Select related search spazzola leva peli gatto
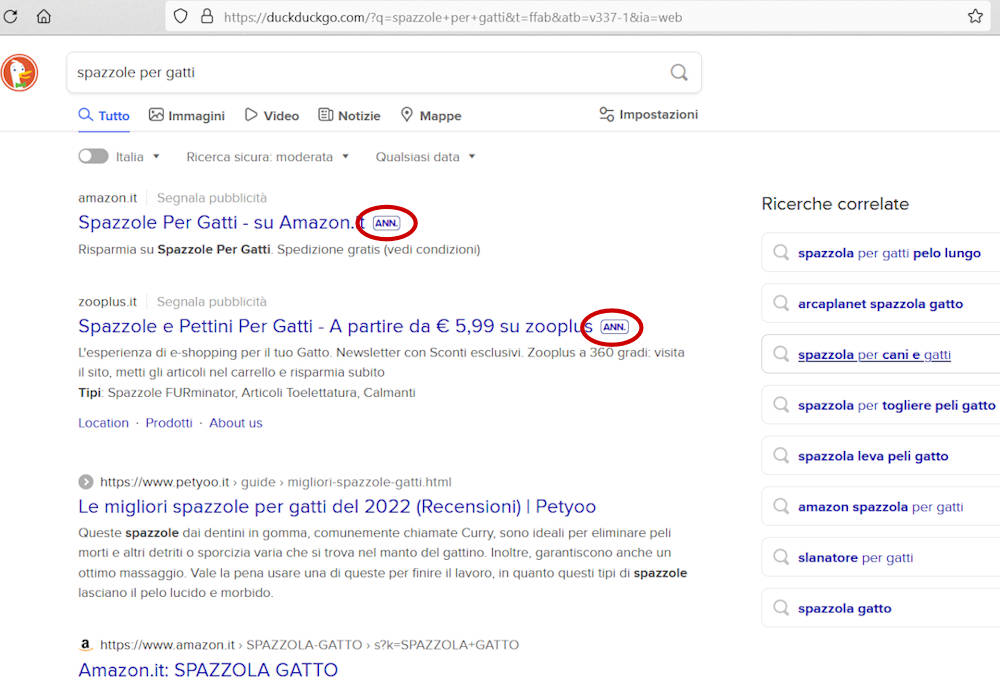 pos(872,456)
